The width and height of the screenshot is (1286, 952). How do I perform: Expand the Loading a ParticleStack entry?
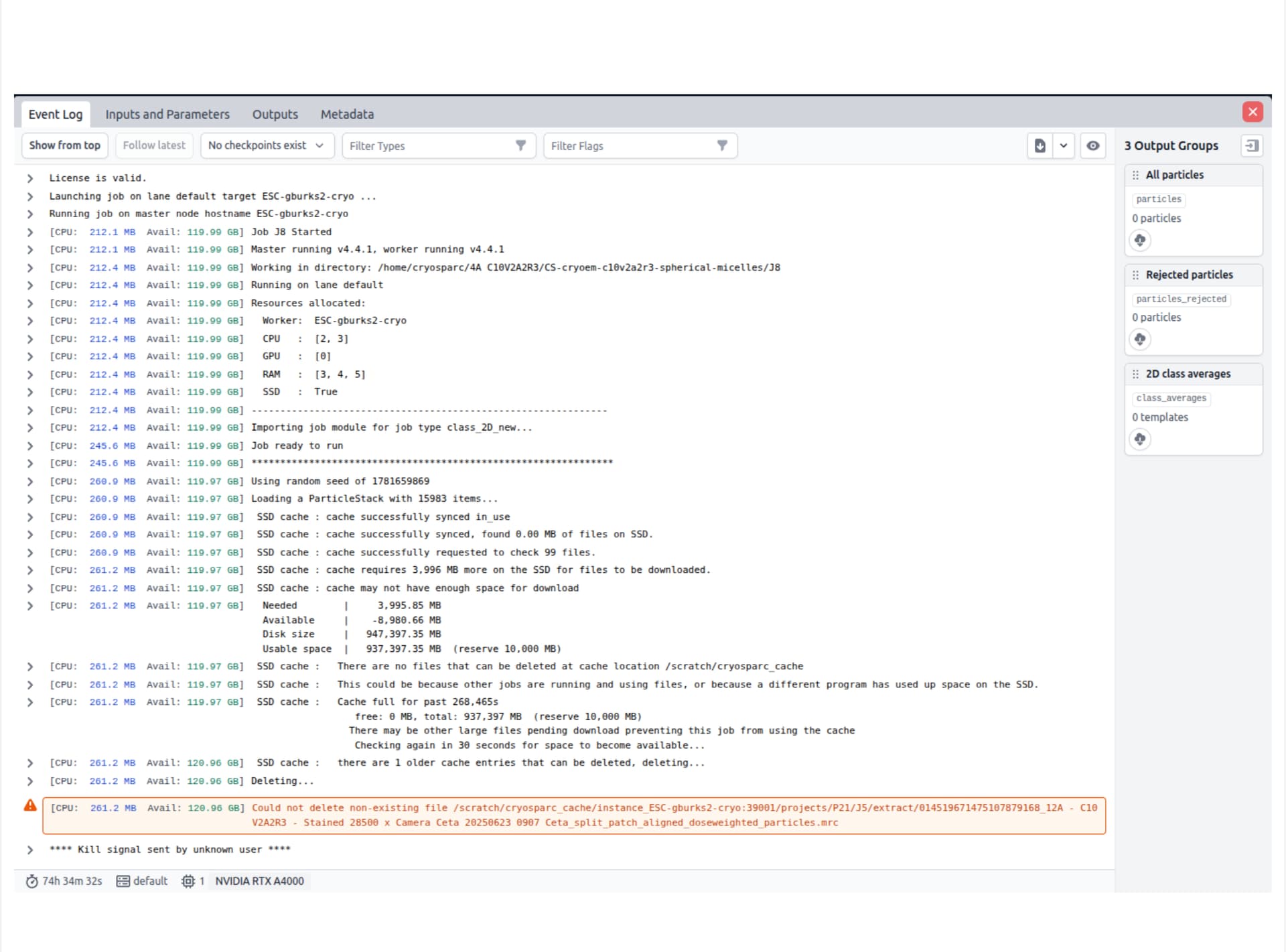tap(30, 498)
